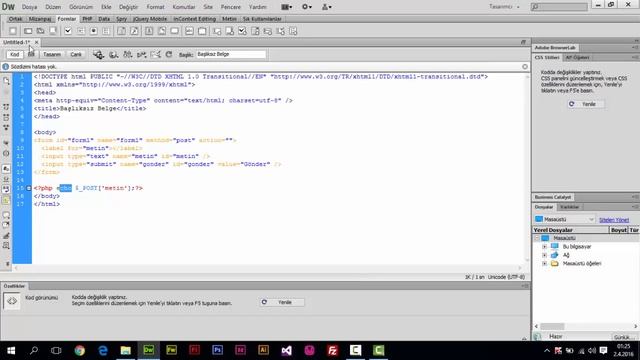
Task: Switch to Tasarım (Design) view
Action: 52,54
